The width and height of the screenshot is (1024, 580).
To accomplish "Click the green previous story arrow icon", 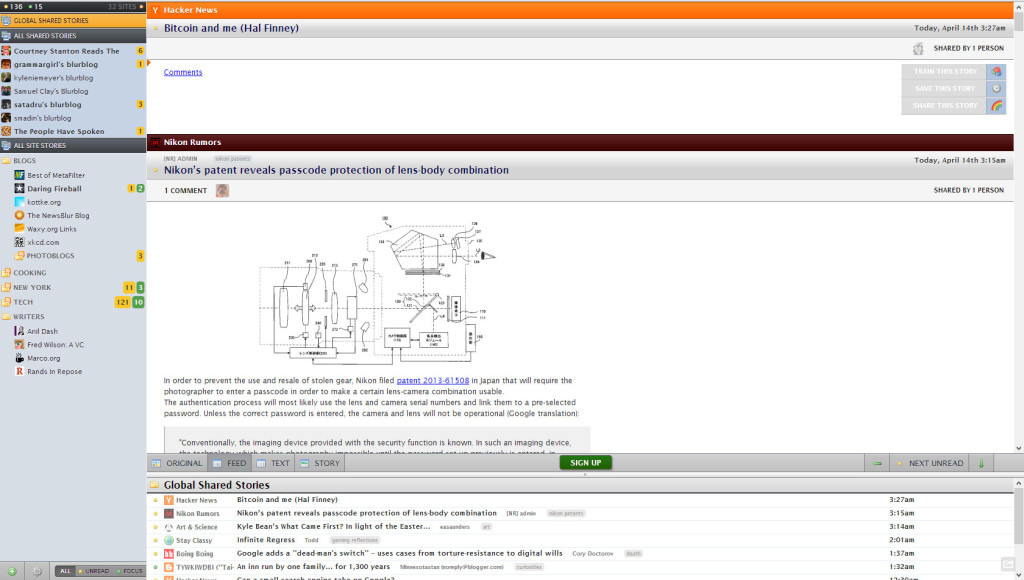I will coord(877,463).
